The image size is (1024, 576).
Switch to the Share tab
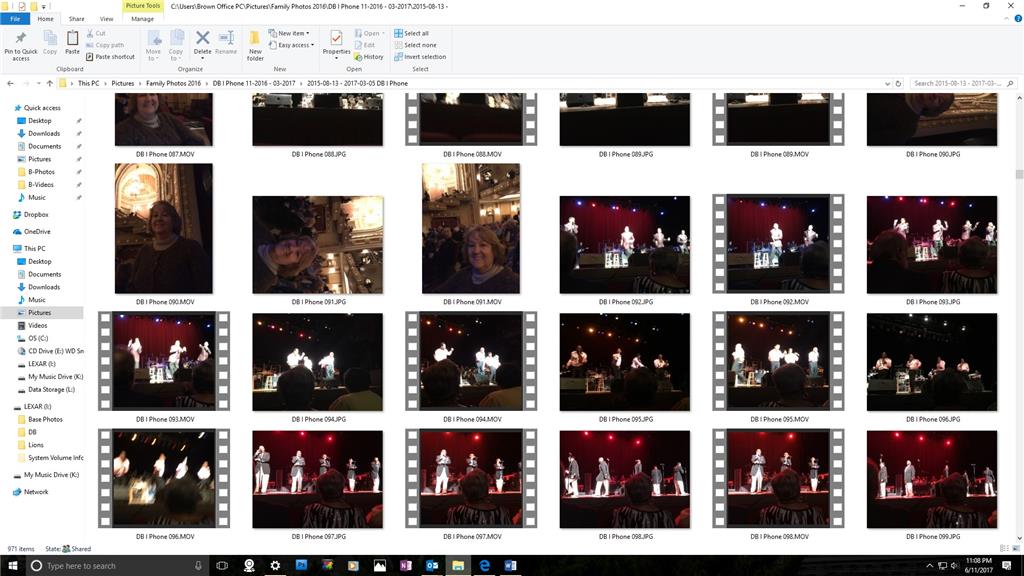point(76,19)
